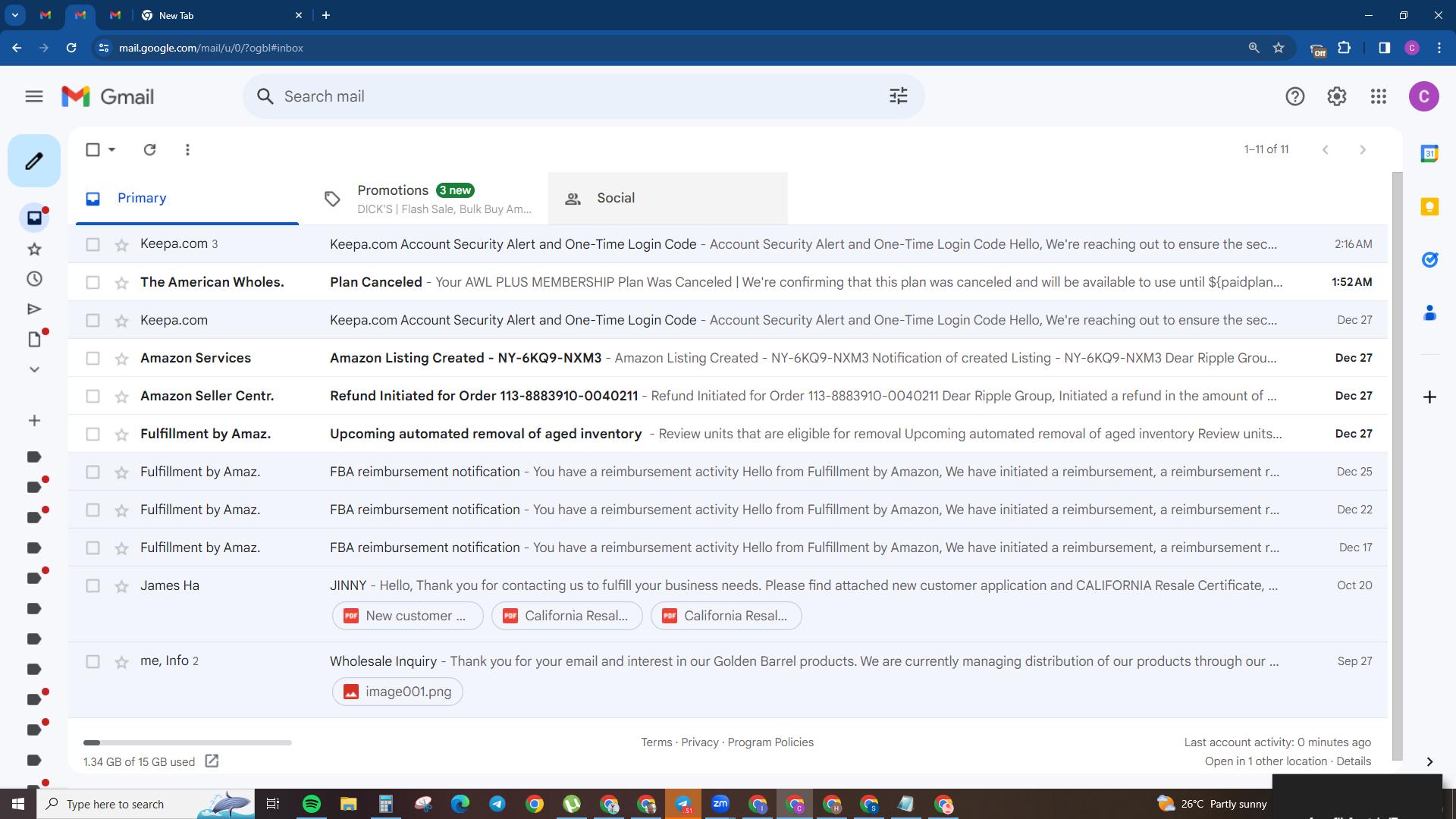Click the inbox vertical scrollbar

click(x=1397, y=465)
